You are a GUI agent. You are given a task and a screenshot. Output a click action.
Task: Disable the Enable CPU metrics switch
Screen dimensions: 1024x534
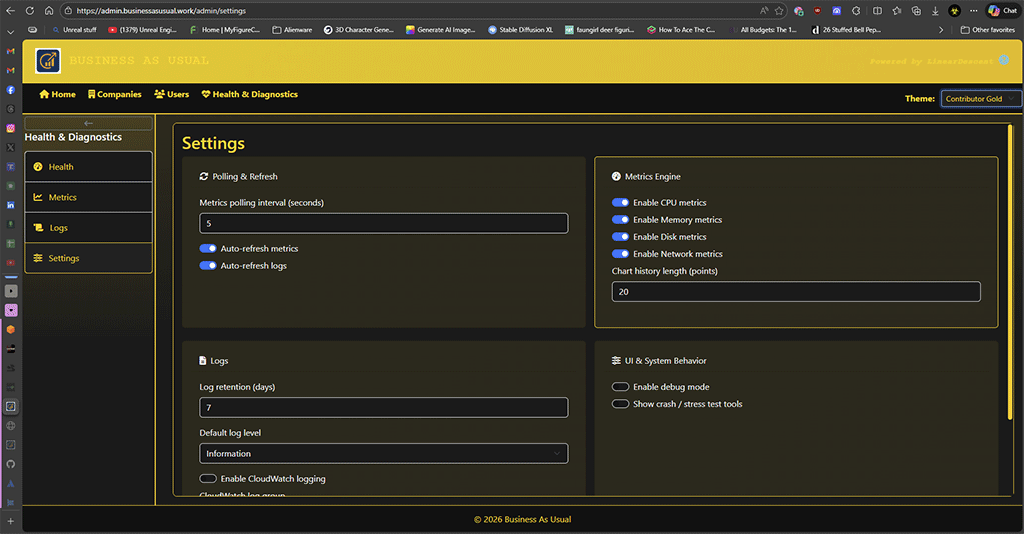tap(620, 203)
